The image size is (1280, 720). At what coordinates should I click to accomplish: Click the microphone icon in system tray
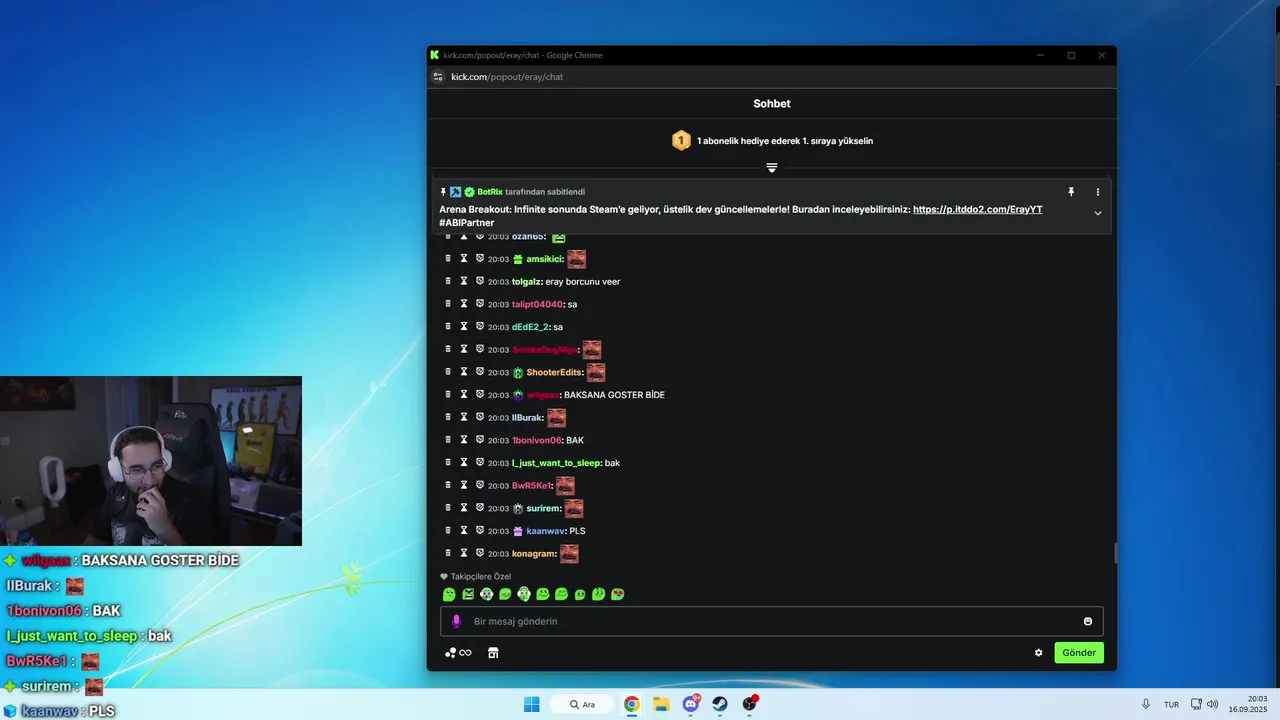click(1146, 704)
